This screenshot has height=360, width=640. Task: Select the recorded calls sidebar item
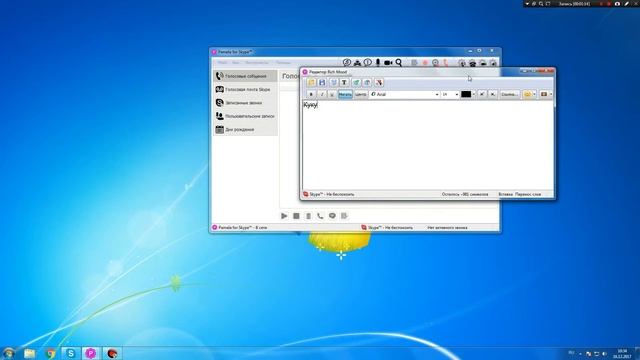click(x=246, y=103)
